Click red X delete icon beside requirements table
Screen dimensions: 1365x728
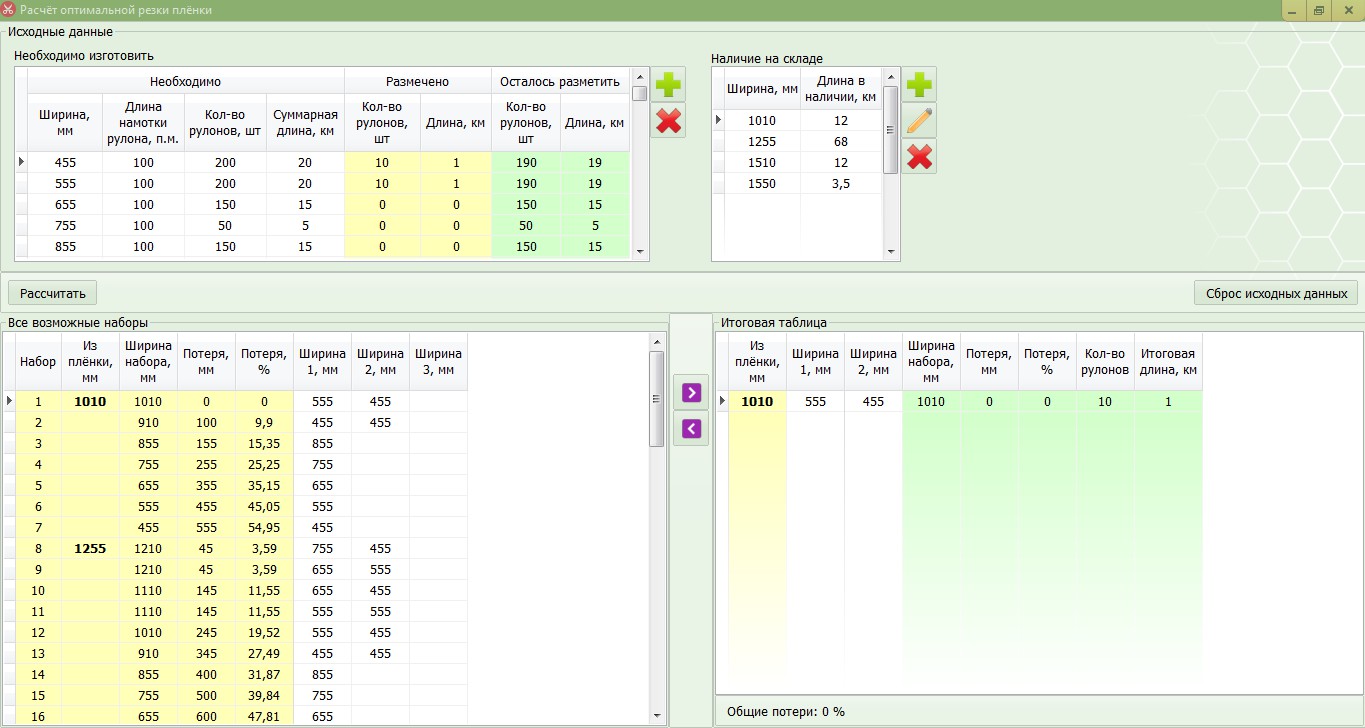pyautogui.click(x=669, y=121)
